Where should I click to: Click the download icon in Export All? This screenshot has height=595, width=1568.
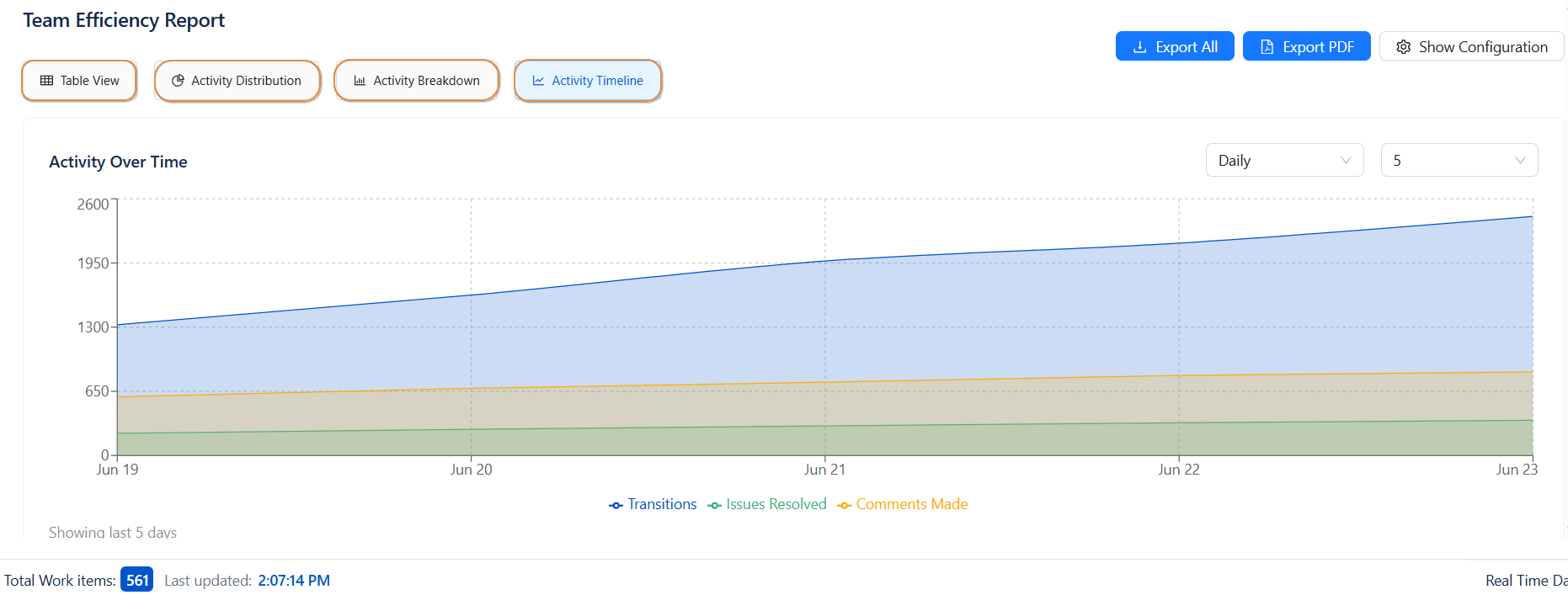tap(1139, 47)
